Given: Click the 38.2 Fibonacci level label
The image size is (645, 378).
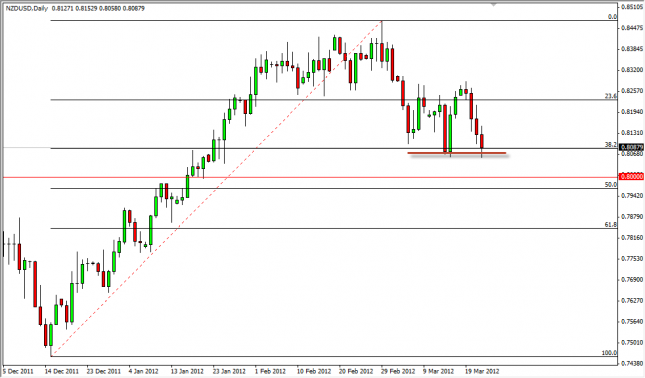Looking at the screenshot, I should [611, 144].
